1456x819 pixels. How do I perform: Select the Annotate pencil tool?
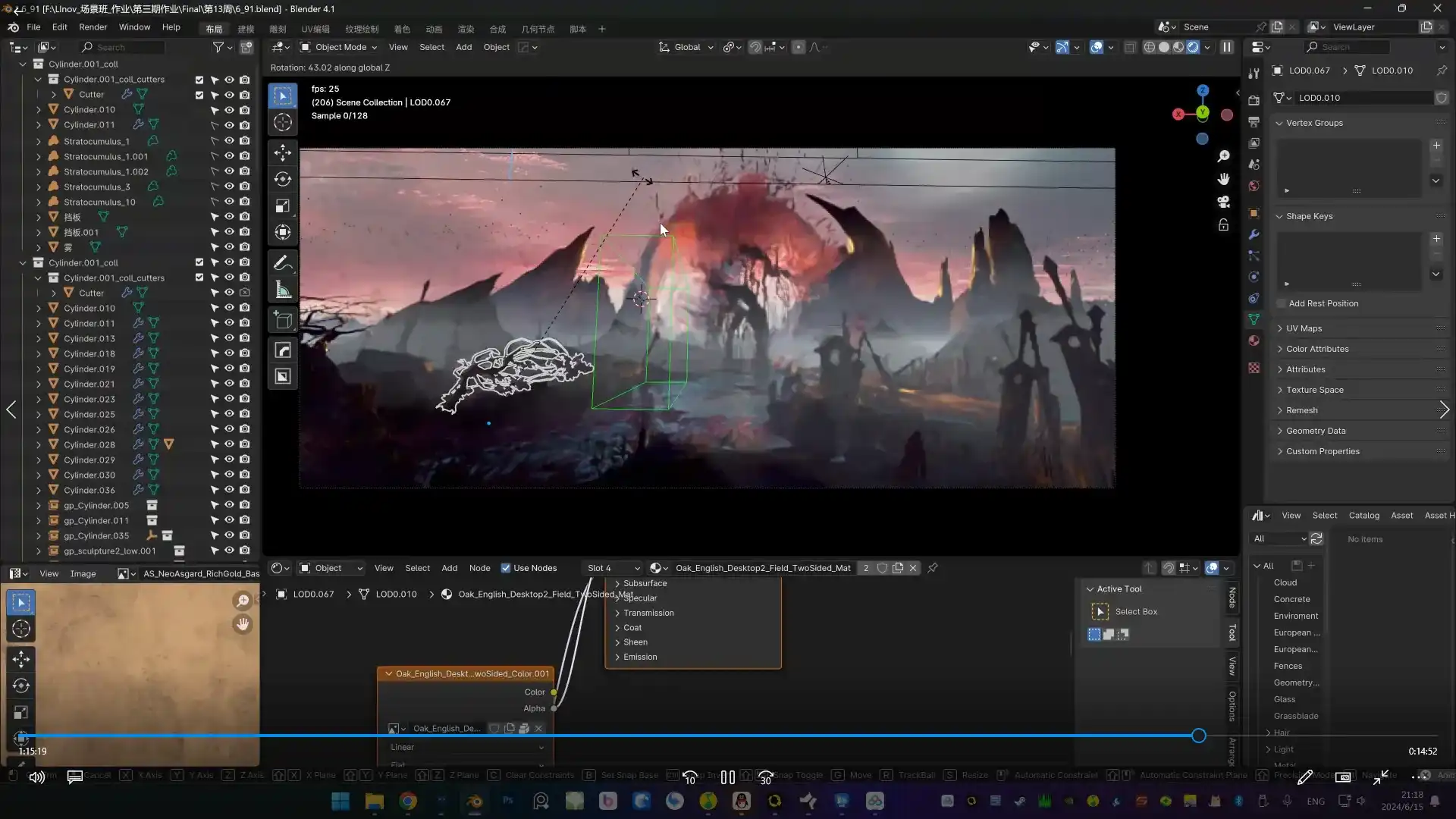pyautogui.click(x=283, y=263)
